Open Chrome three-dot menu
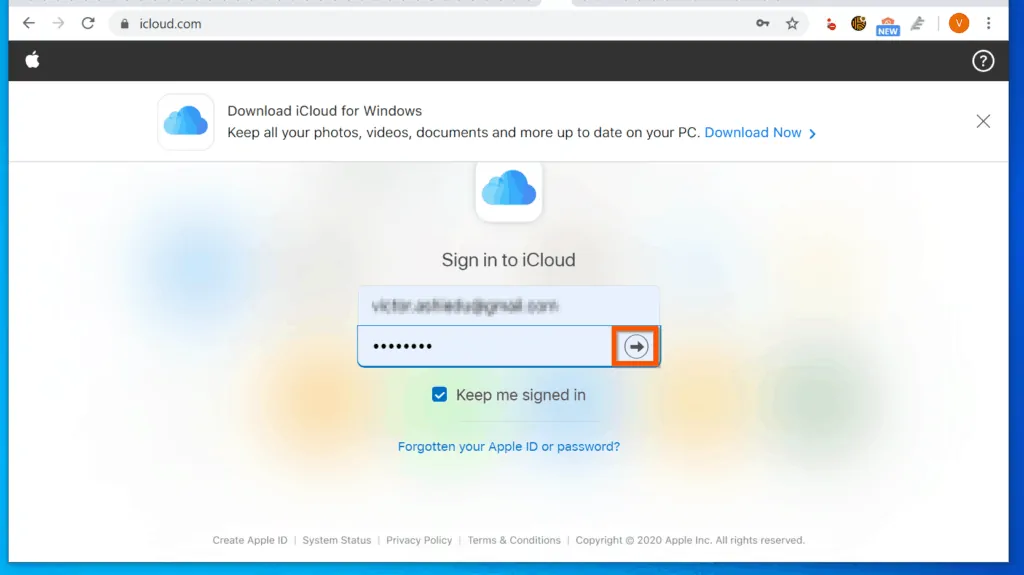The image size is (1024, 575). click(988, 24)
